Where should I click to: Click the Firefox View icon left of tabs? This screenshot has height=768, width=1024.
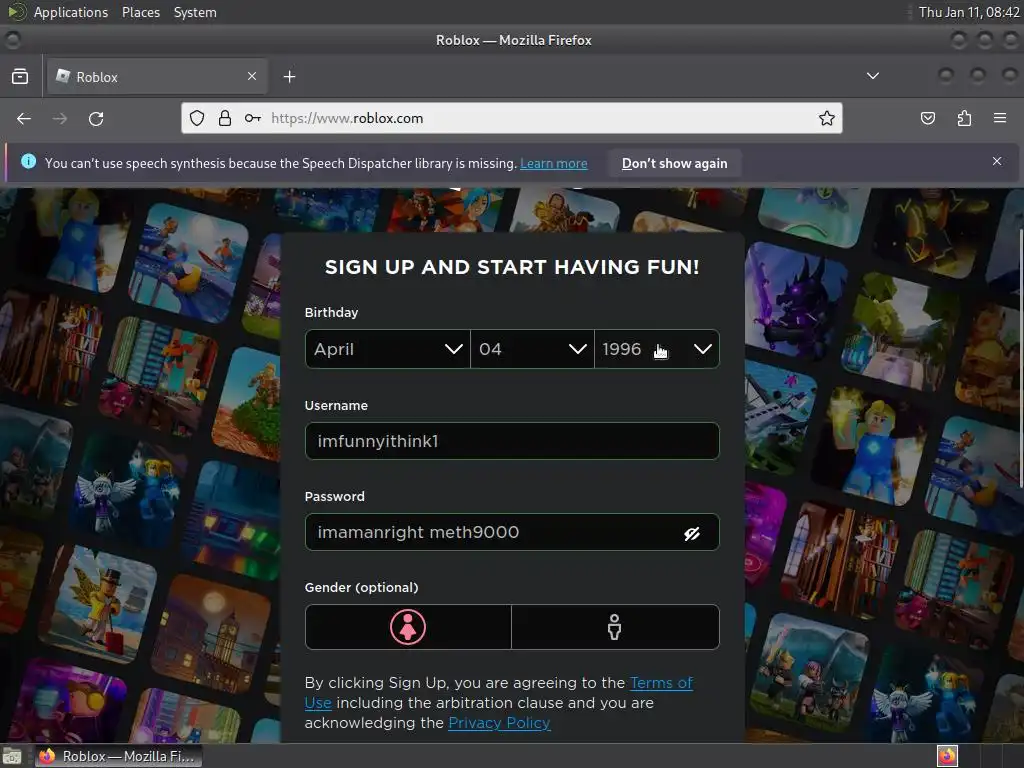[x=20, y=76]
